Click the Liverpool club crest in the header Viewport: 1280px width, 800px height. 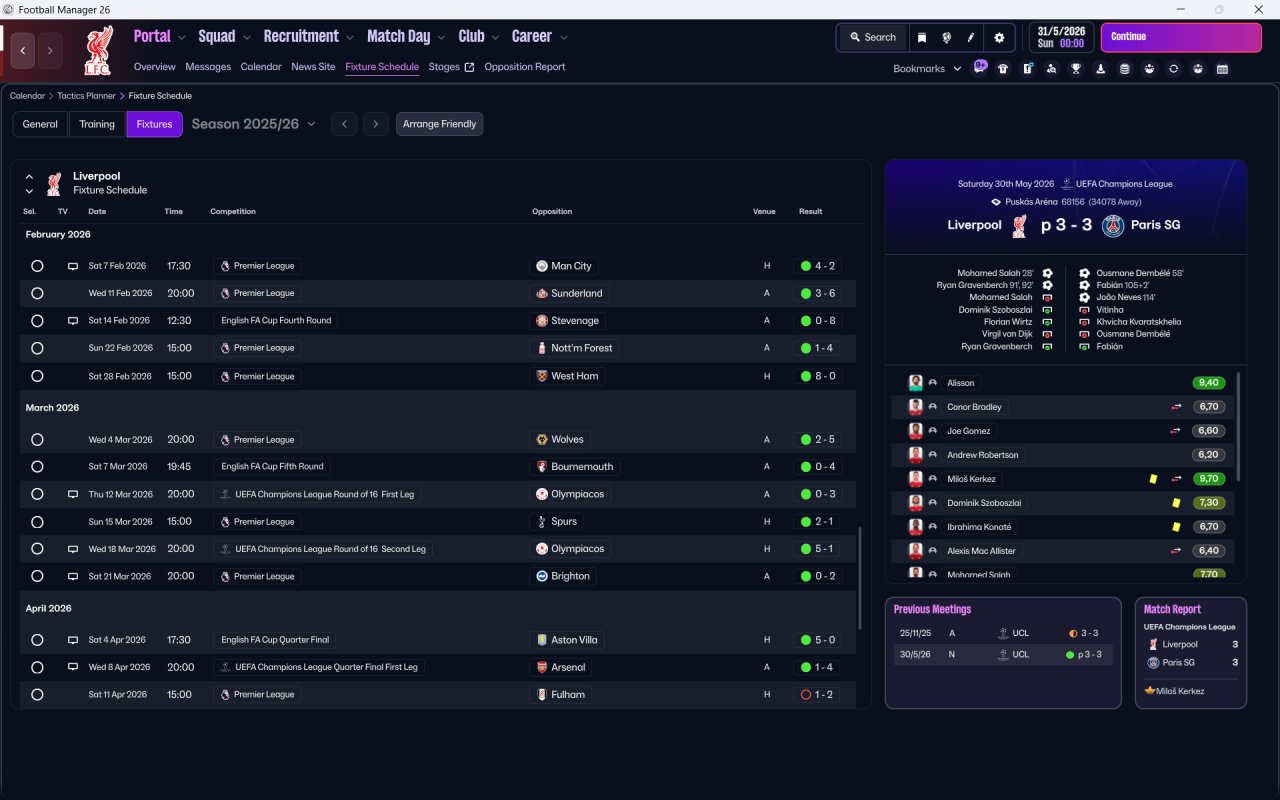point(97,52)
